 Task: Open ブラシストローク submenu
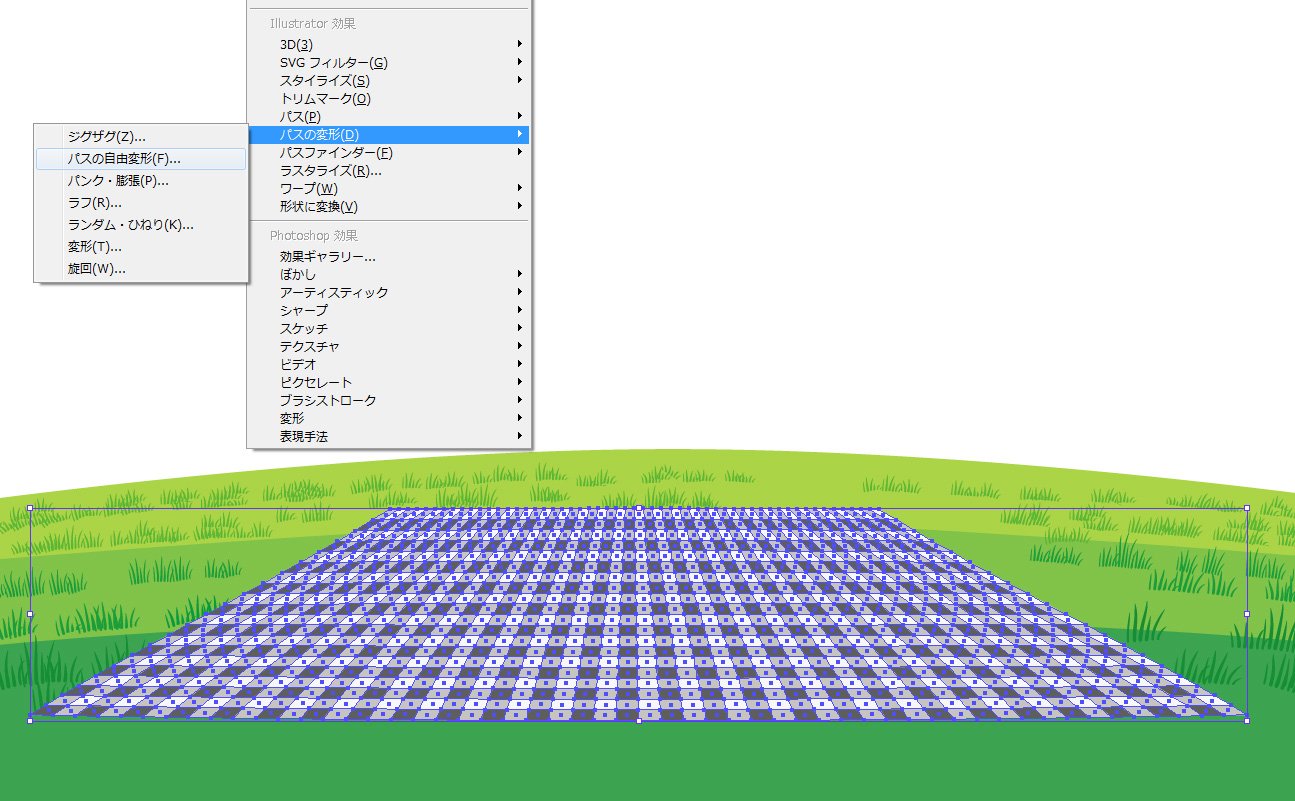pos(389,400)
